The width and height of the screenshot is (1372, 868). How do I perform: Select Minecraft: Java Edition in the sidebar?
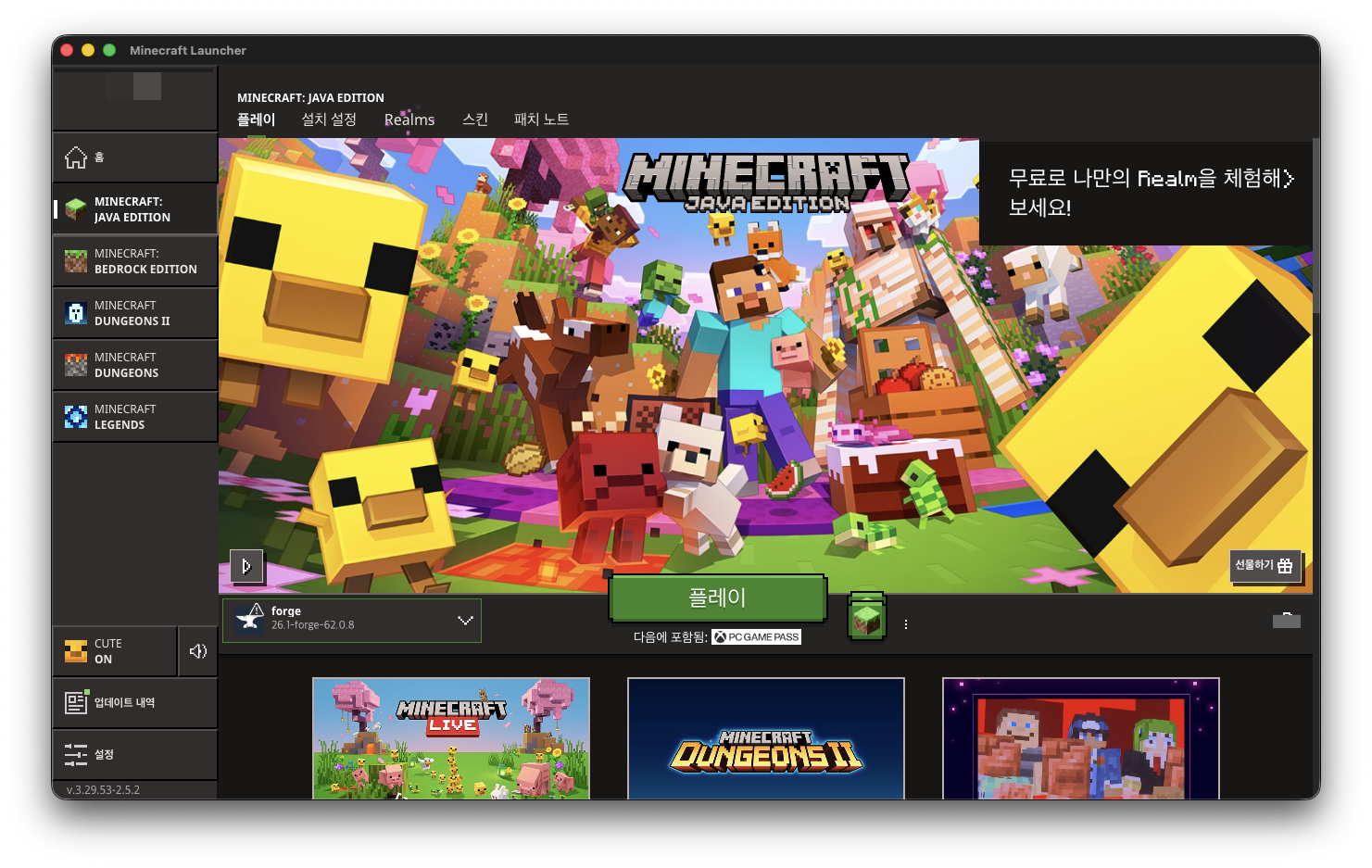pos(135,209)
